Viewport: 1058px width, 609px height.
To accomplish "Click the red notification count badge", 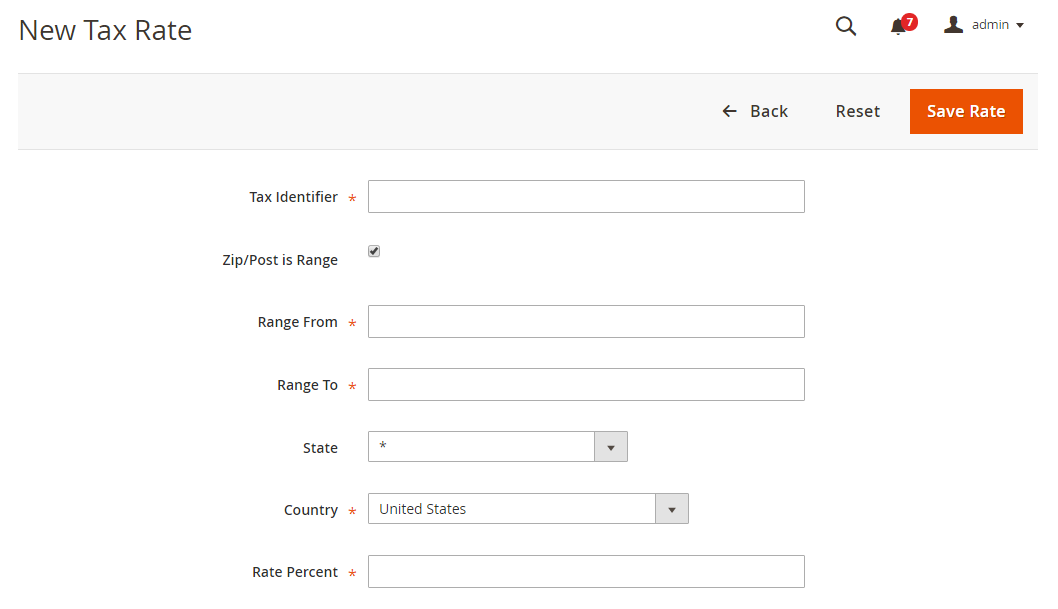I will pyautogui.click(x=910, y=22).
